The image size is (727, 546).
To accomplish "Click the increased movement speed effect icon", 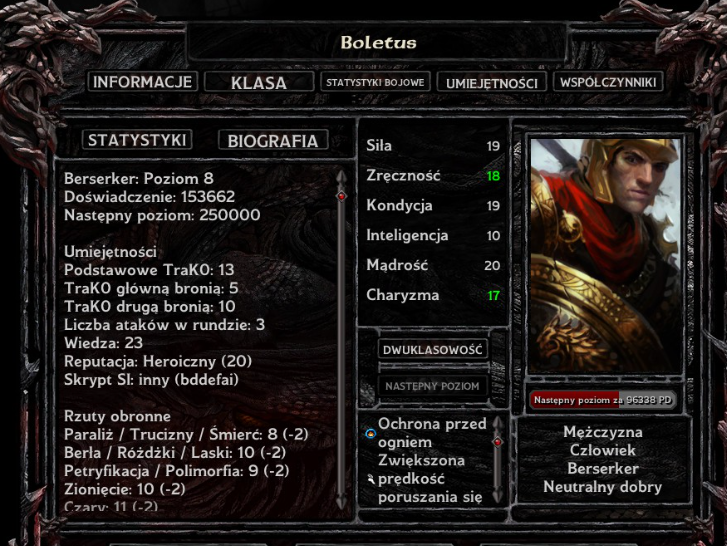I will click(370, 479).
